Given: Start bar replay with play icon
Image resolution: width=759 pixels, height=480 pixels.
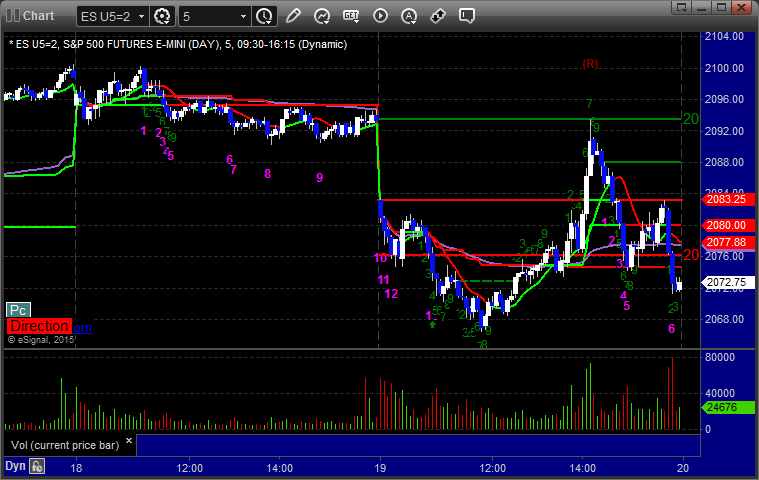Looking at the screenshot, I should (x=380, y=16).
